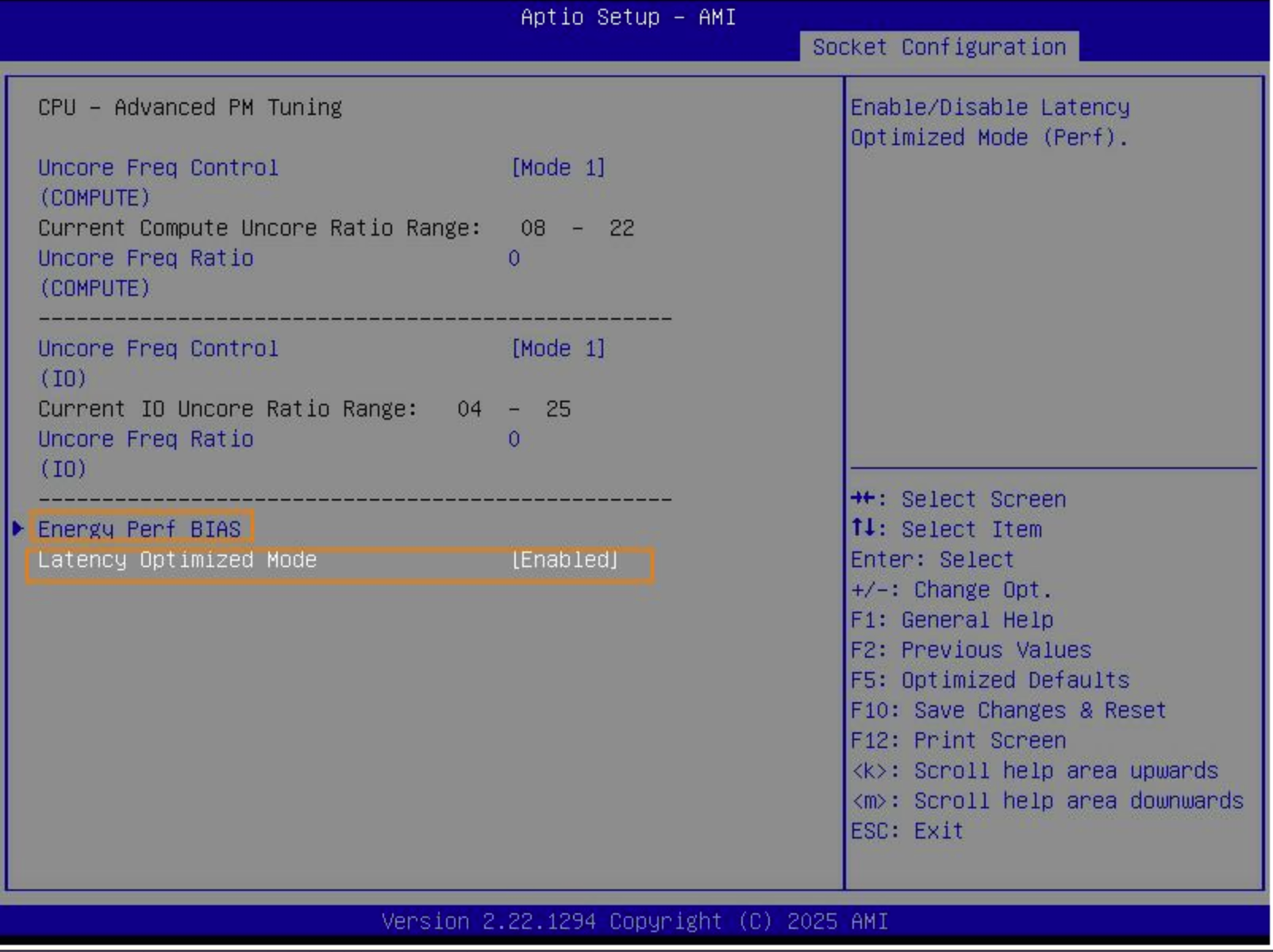This screenshot has height=952, width=1273.
Task: Click F10: Save Changes & Reset
Action: [1008, 710]
